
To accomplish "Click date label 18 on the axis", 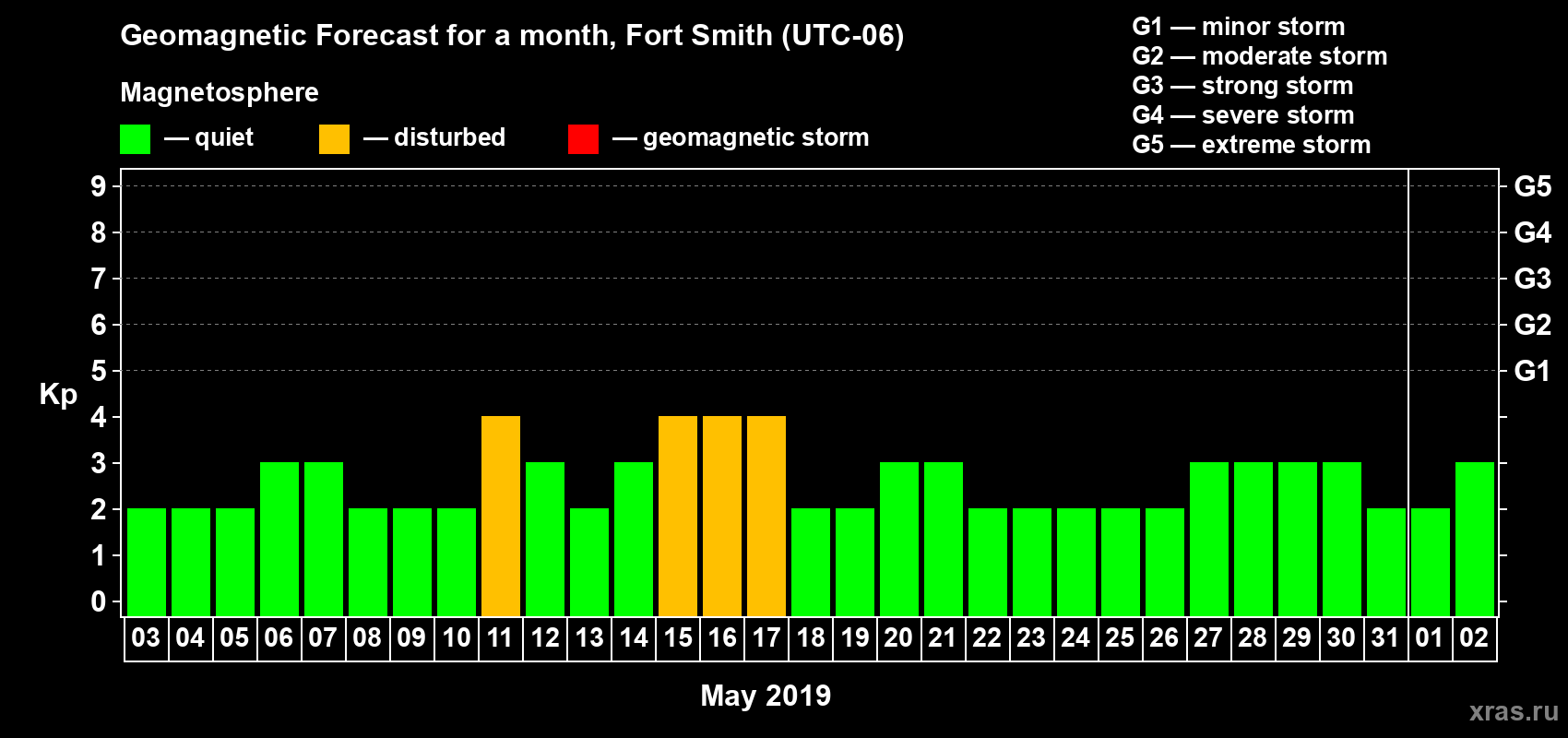I will [x=811, y=637].
